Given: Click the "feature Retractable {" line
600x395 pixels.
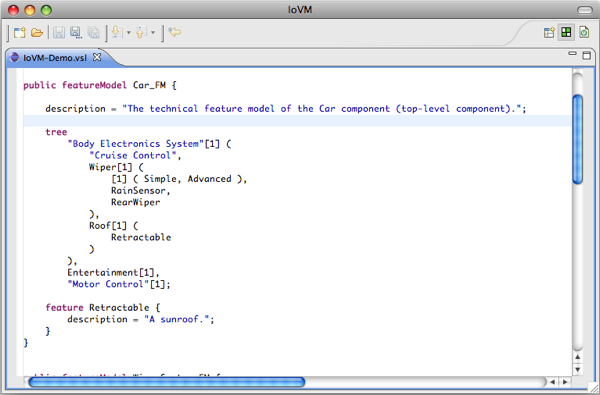Looking at the screenshot, I should pos(103,308).
